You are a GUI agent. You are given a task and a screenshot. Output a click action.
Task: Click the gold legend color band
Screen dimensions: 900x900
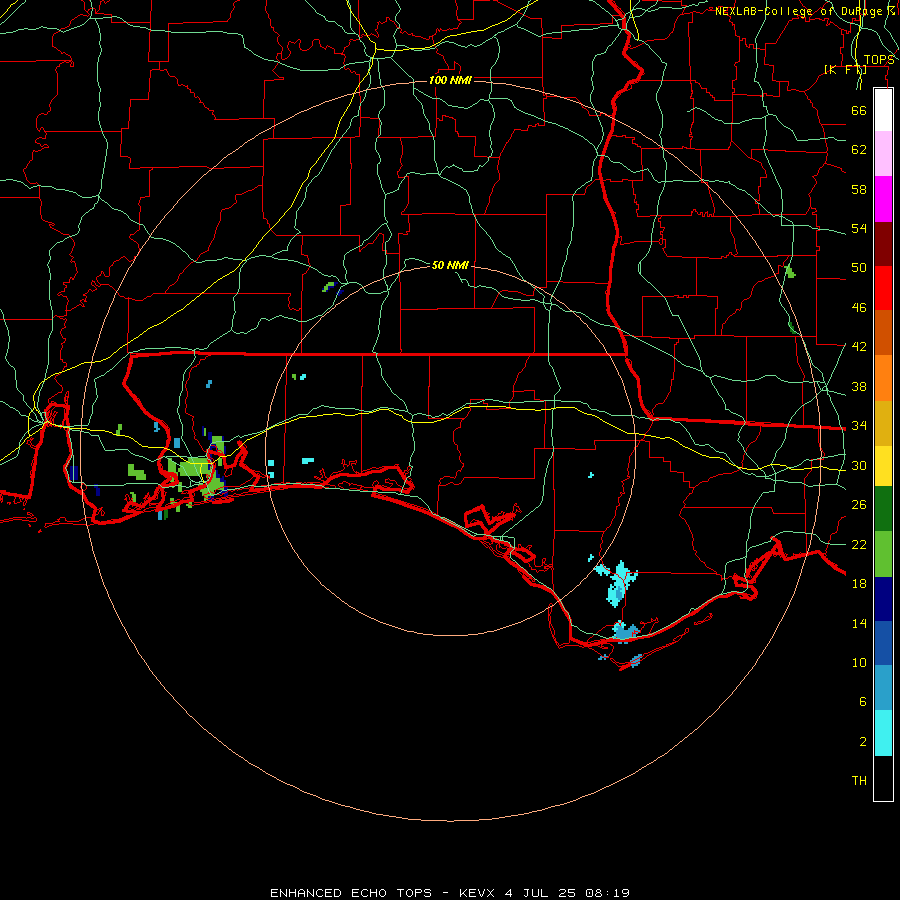[883, 423]
